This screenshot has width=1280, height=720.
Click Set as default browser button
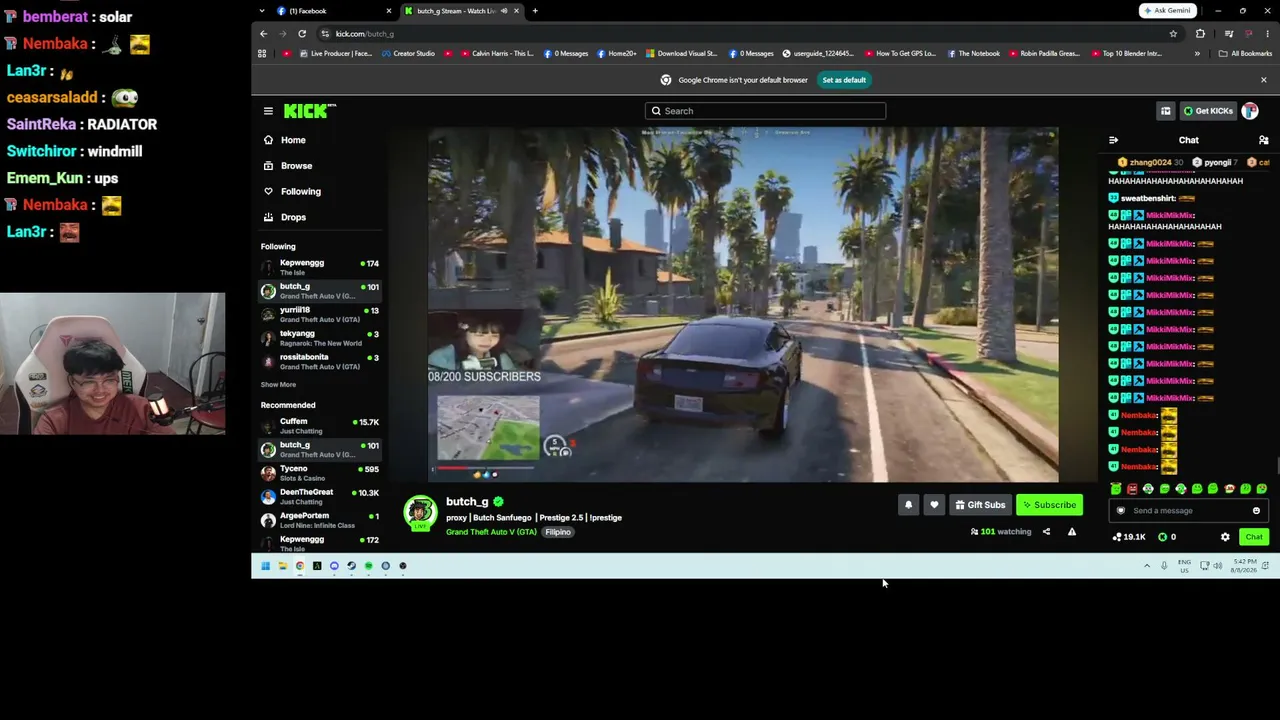point(844,80)
